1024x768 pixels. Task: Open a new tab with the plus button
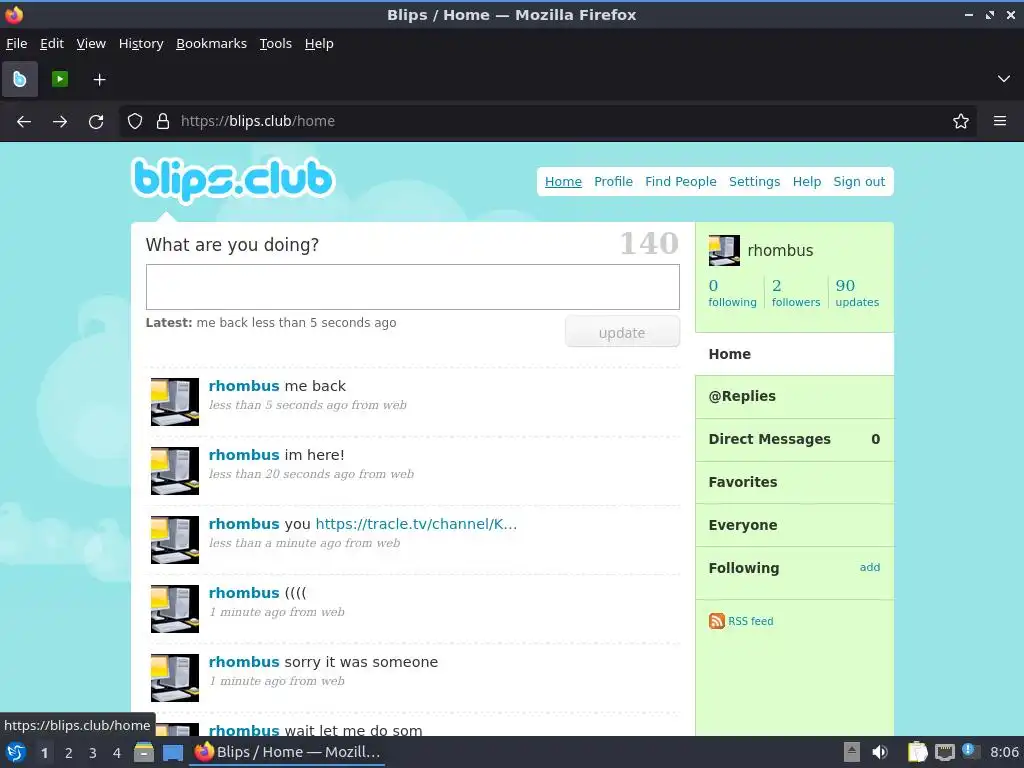[x=99, y=80]
